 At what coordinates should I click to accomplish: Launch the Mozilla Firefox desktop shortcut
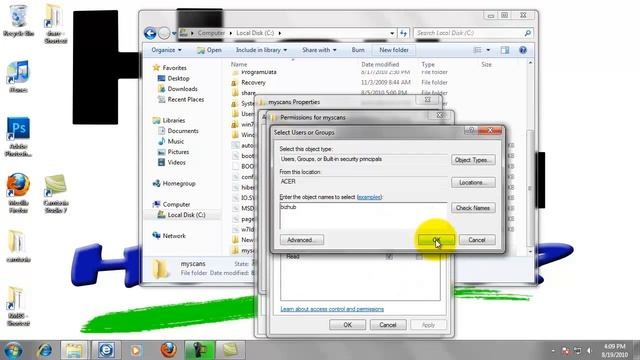tap(18, 193)
